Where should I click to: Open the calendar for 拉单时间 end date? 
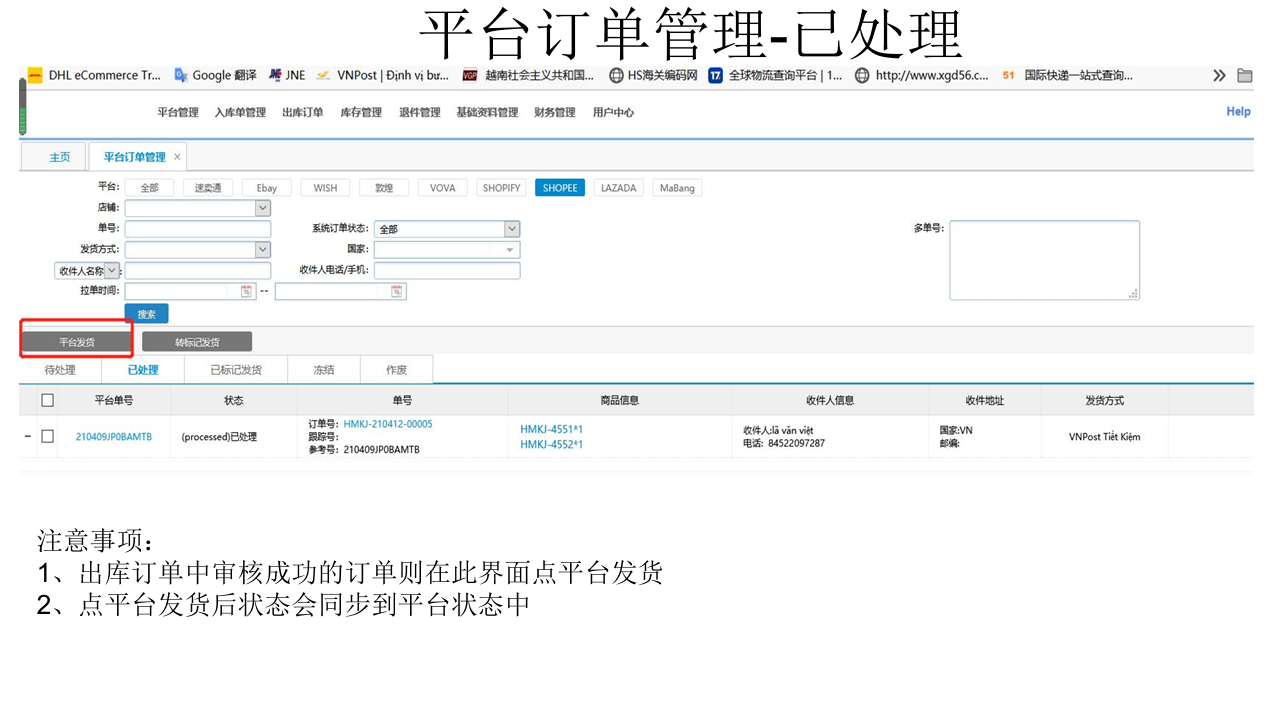tap(397, 291)
